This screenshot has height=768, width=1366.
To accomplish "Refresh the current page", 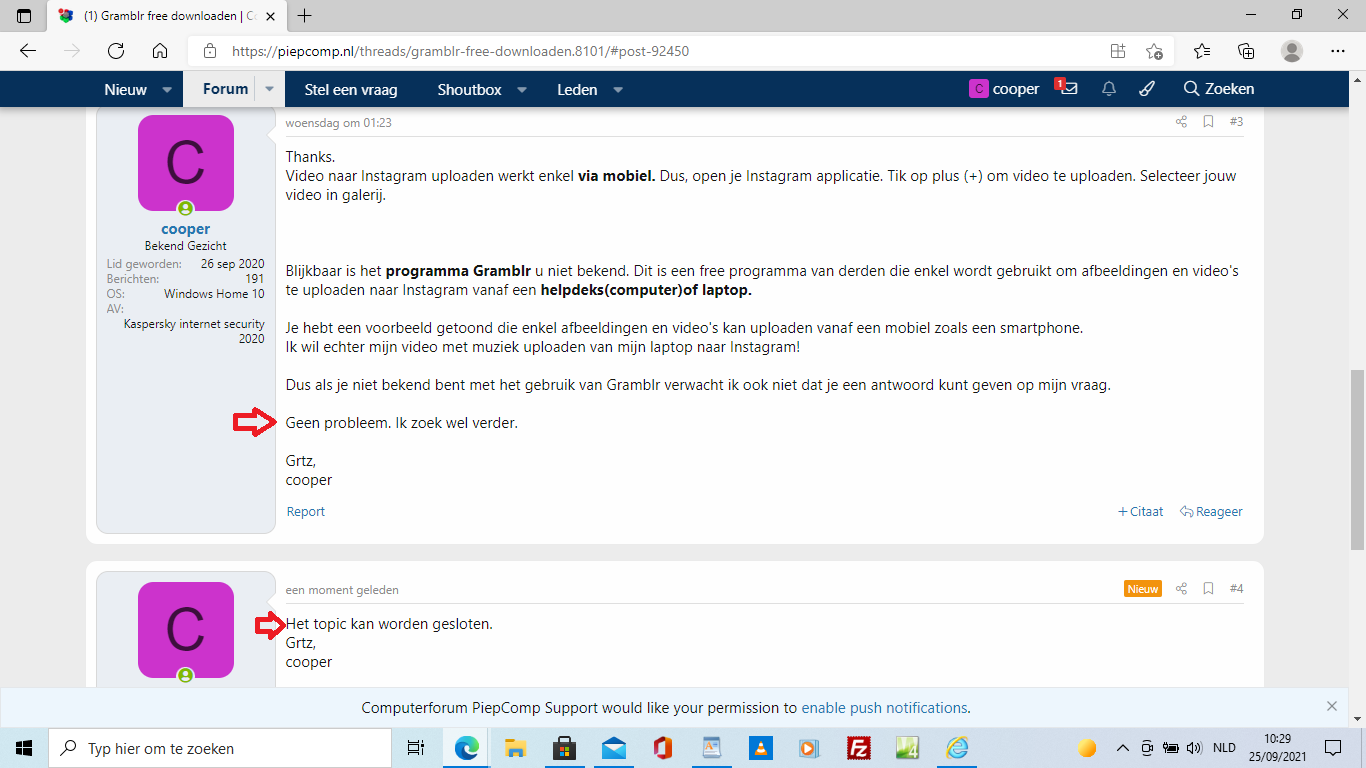I will coord(115,51).
